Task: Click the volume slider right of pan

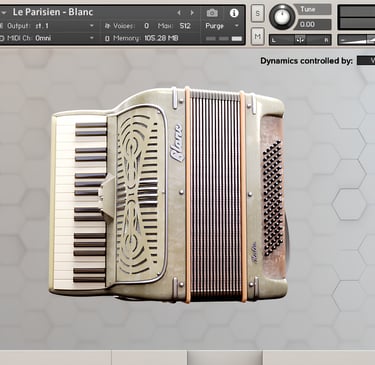Action: click(356, 40)
